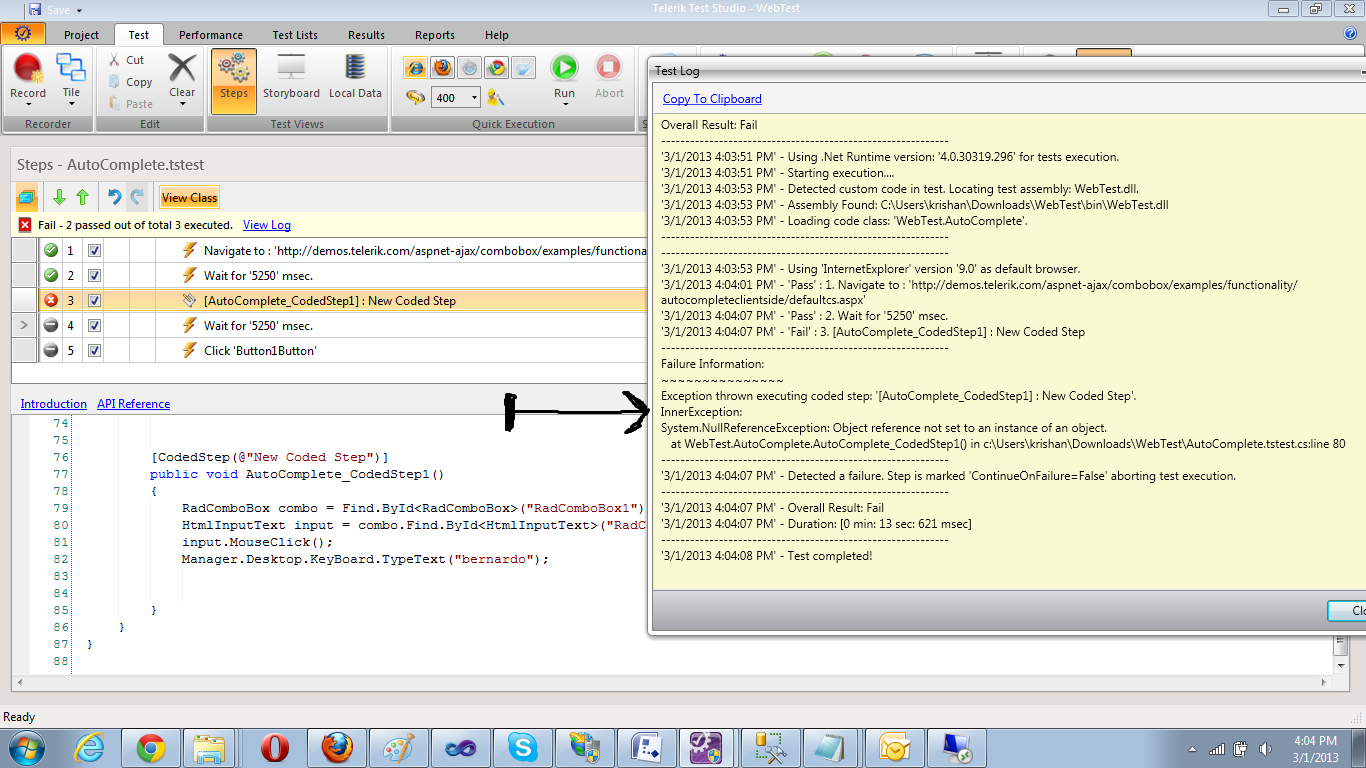This screenshot has width=1366, height=768.
Task: Expand the Clear dropdown arrow
Action: [x=182, y=104]
